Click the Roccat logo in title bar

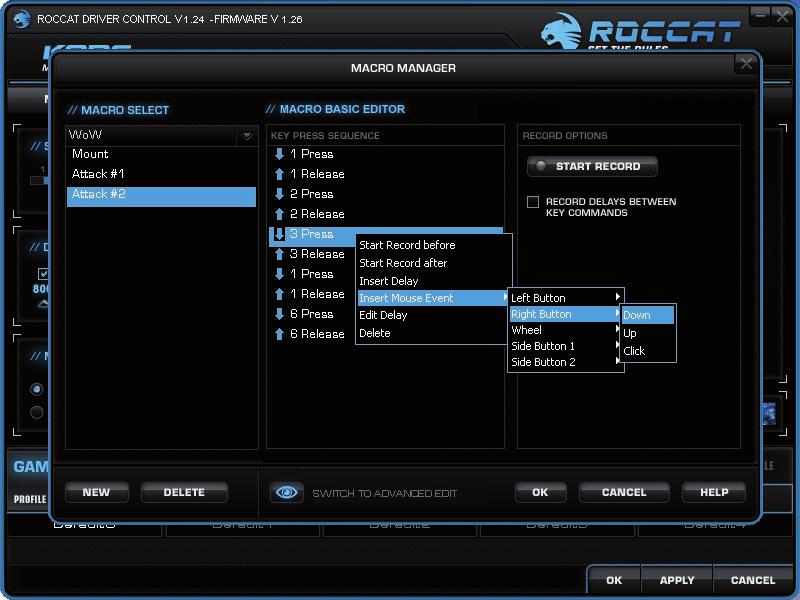click(x=22, y=19)
